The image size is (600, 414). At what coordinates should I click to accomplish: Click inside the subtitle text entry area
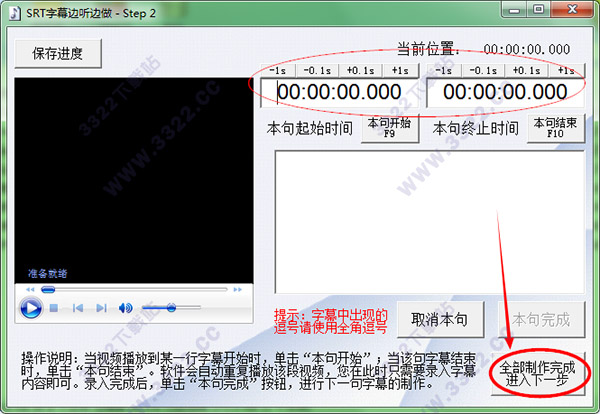tap(429, 222)
